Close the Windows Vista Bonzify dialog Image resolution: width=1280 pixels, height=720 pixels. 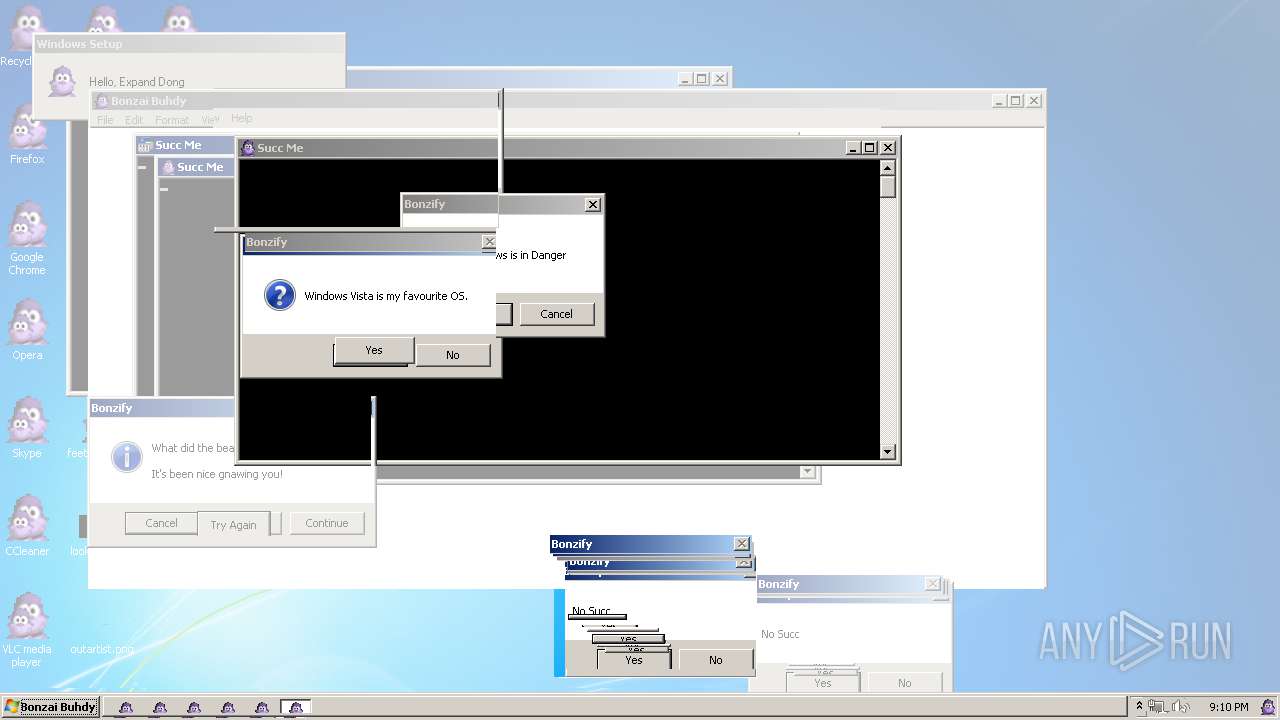(x=489, y=242)
